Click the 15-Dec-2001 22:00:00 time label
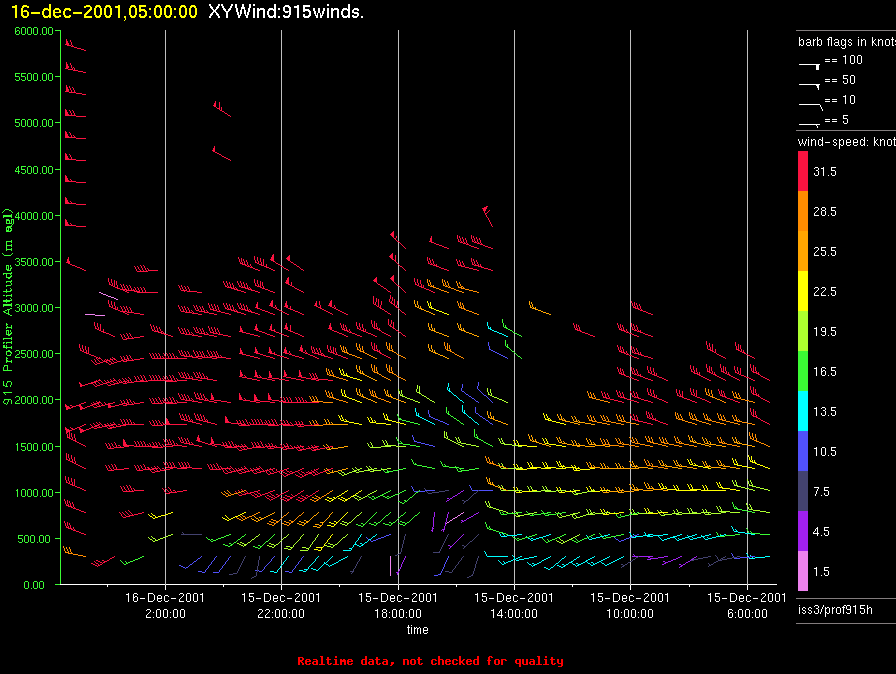The width and height of the screenshot is (896, 674). point(281,605)
